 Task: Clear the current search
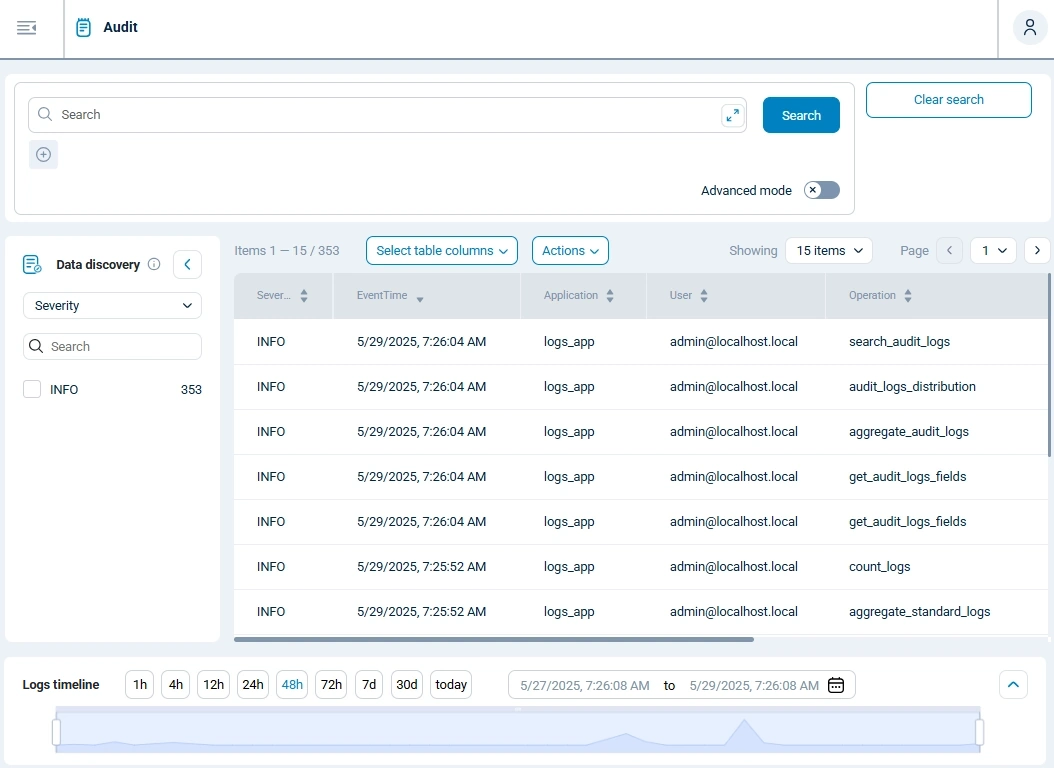click(948, 99)
